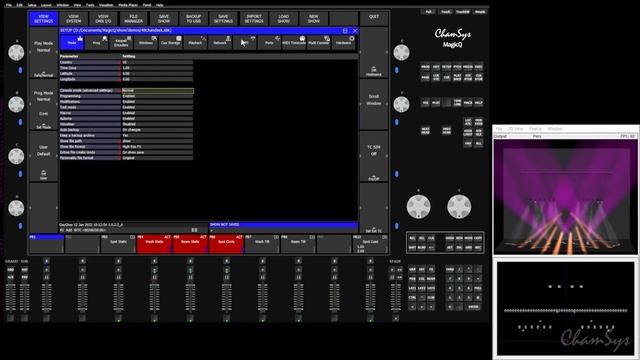The width and height of the screenshot is (640, 360).
Task: Select the Spot Static playback
Action: [118, 244]
